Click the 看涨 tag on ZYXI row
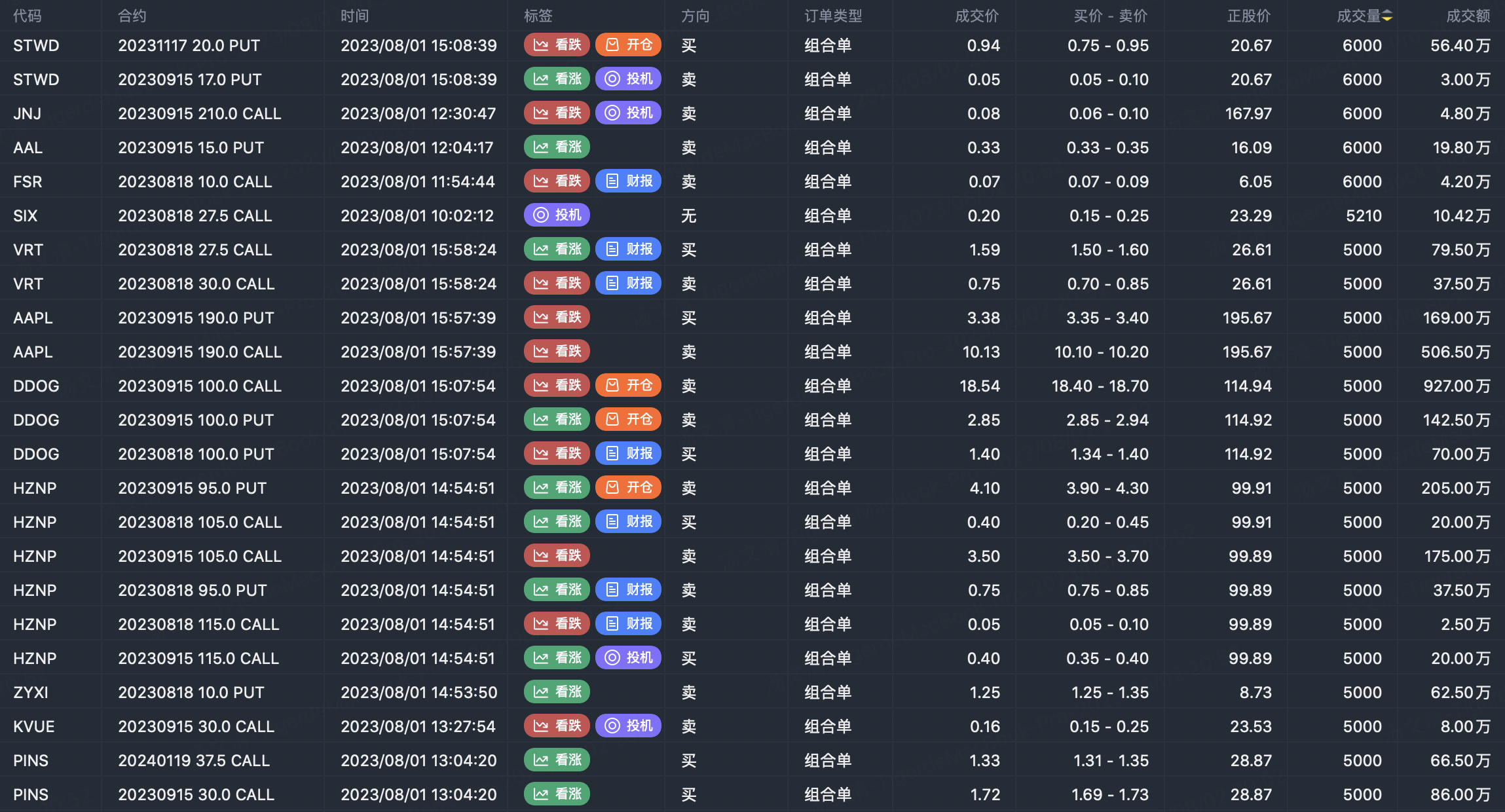The width and height of the screenshot is (1505, 812). coord(557,692)
